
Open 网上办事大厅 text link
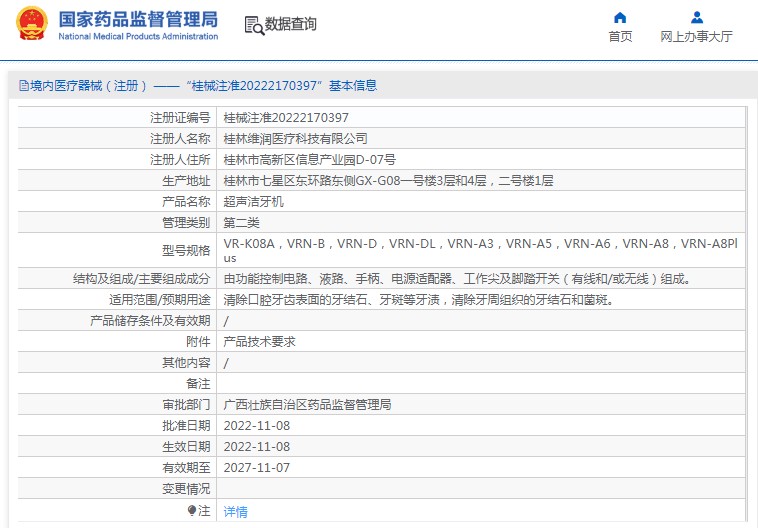pos(697,36)
